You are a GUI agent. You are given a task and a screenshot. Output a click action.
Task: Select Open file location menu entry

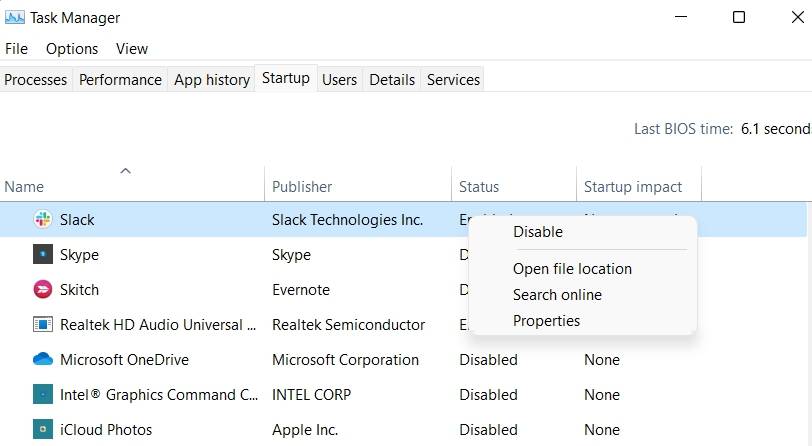coord(572,269)
